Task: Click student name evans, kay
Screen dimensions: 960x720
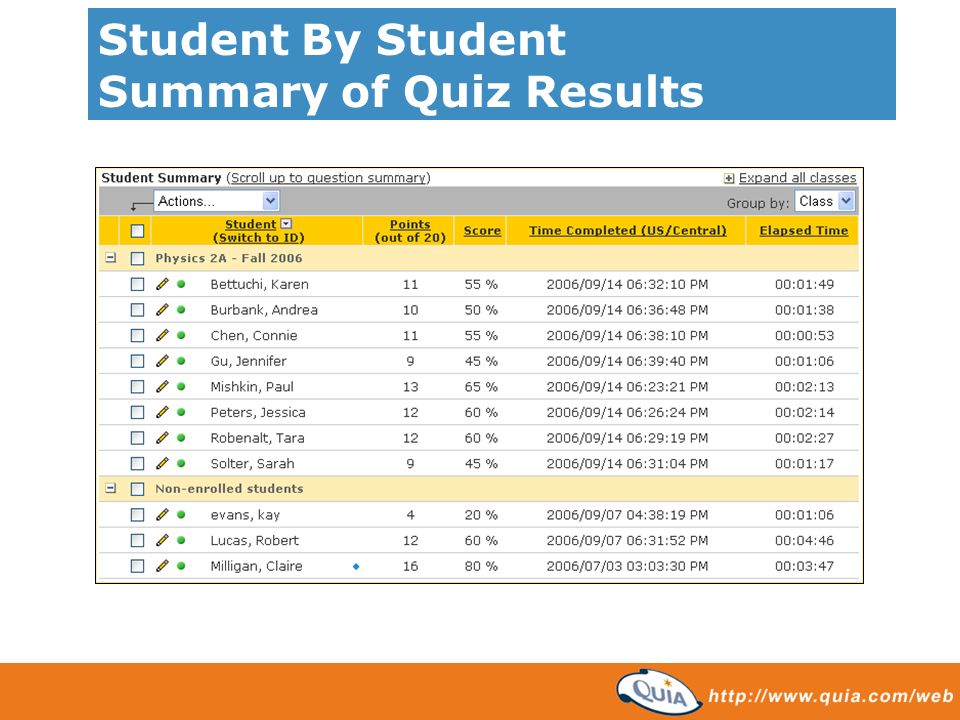Action: [245, 515]
